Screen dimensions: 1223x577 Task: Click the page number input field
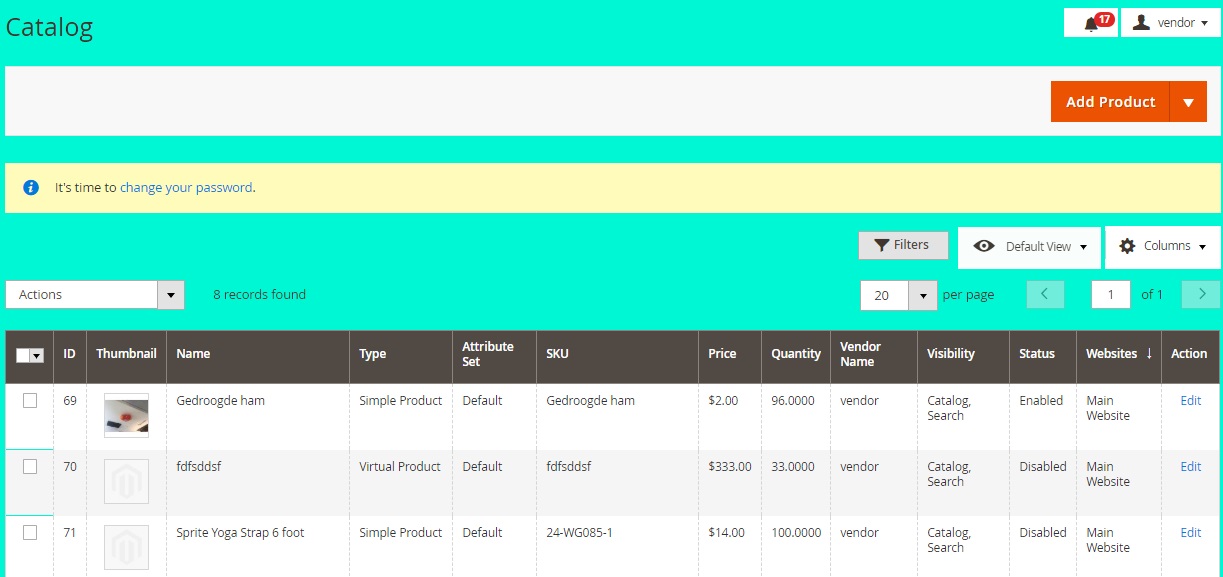click(1110, 295)
